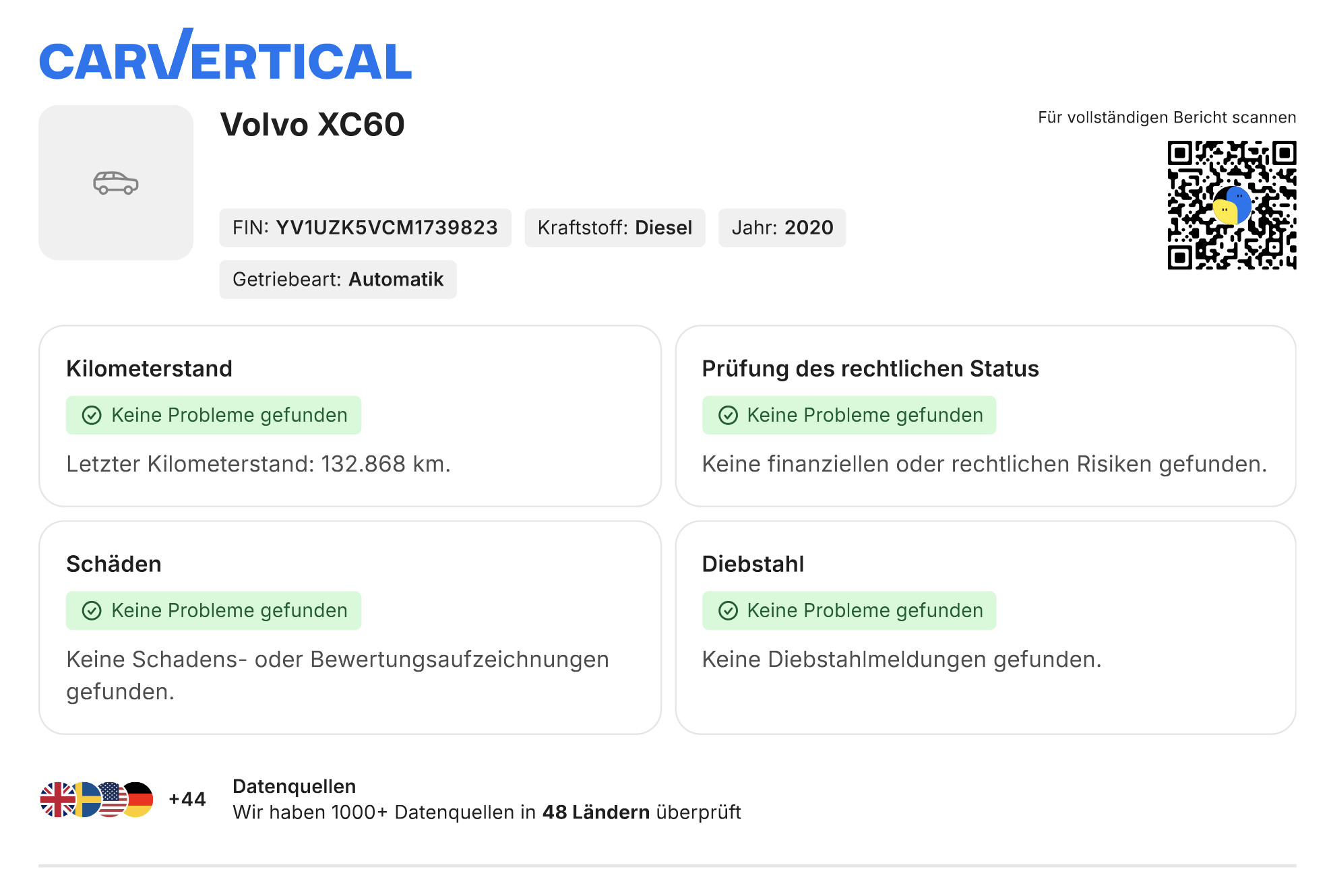Click the +44 more countries label
Image resolution: width=1329 pixels, height=896 pixels.
187,800
